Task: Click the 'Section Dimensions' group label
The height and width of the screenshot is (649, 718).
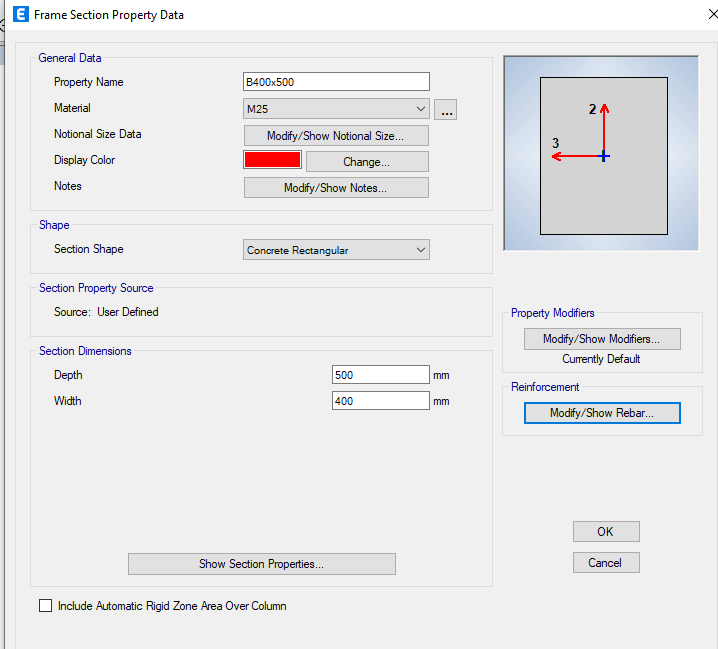Action: point(85,351)
